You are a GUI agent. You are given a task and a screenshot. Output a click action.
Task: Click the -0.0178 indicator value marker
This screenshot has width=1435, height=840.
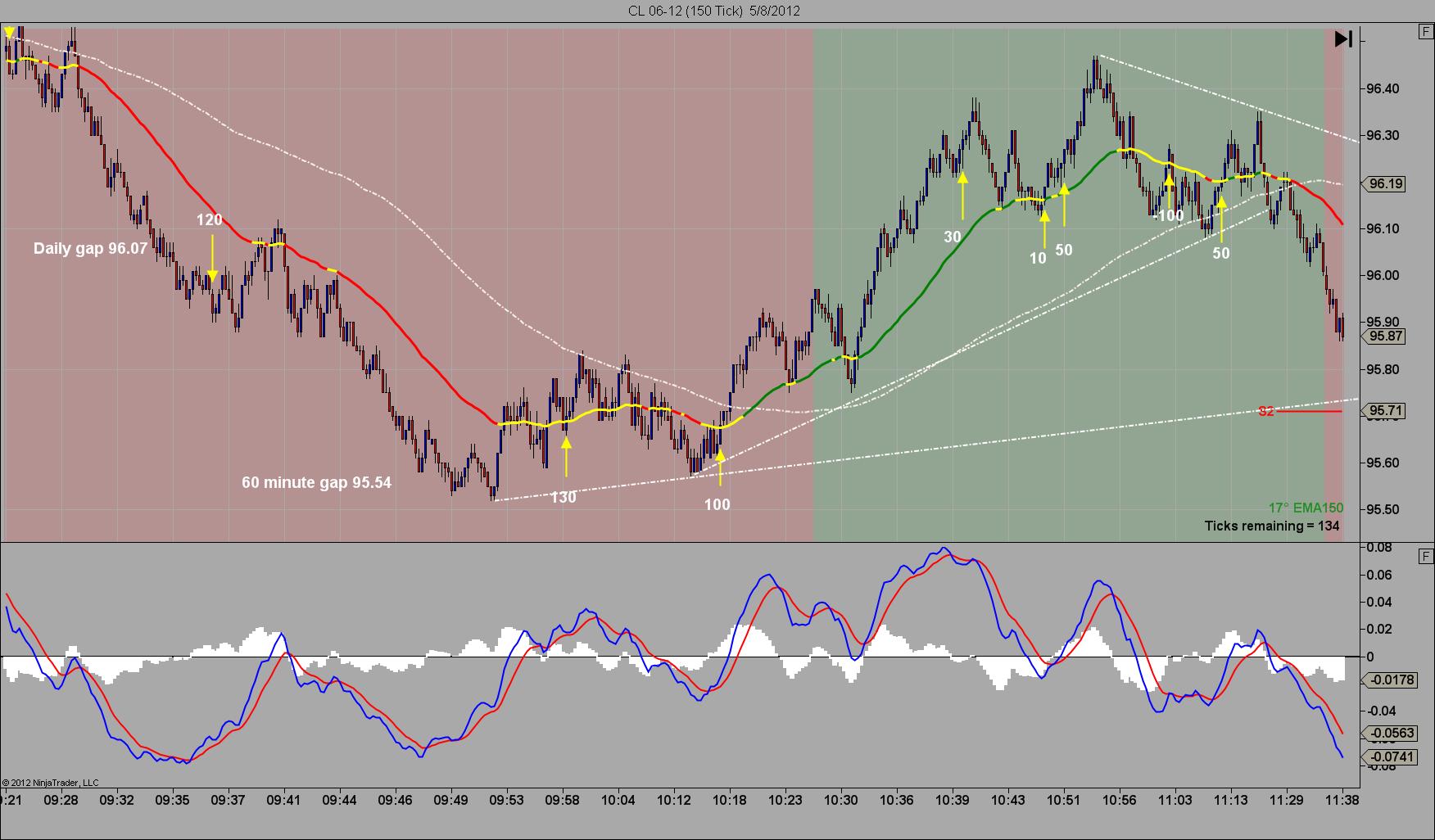coord(1390,680)
